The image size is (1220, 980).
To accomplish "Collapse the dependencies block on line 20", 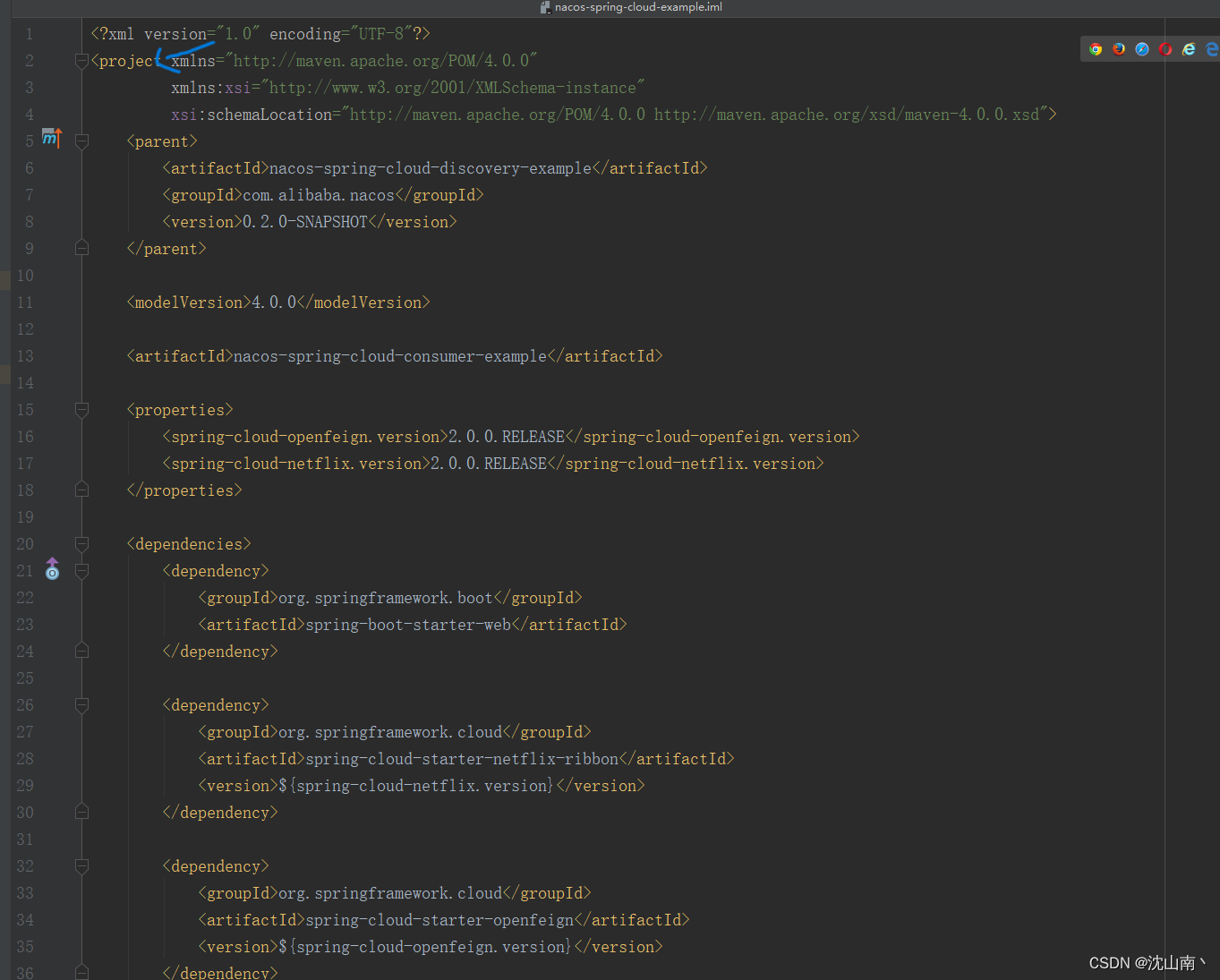I will pos(81,544).
